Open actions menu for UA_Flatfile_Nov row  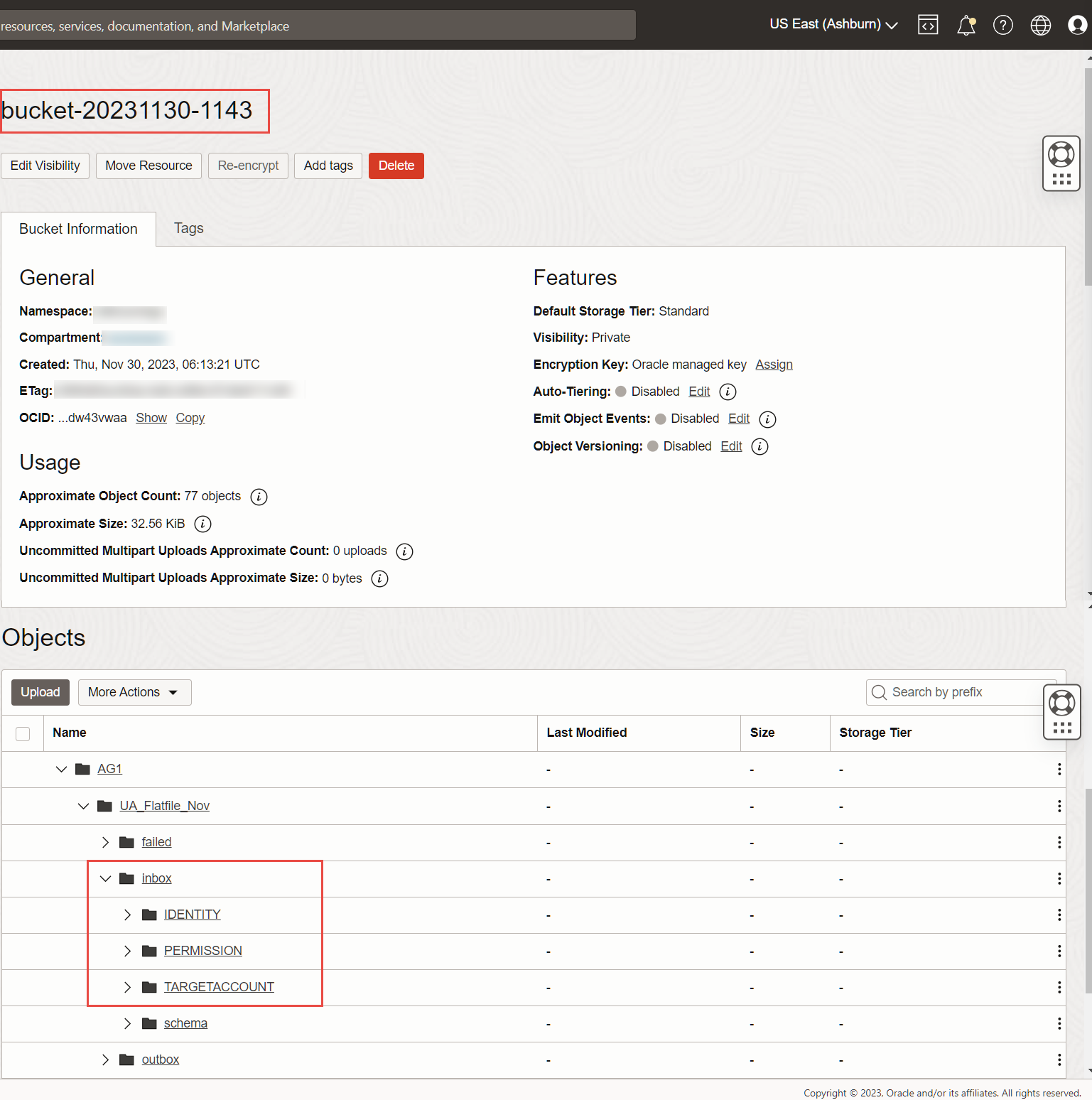click(x=1059, y=806)
